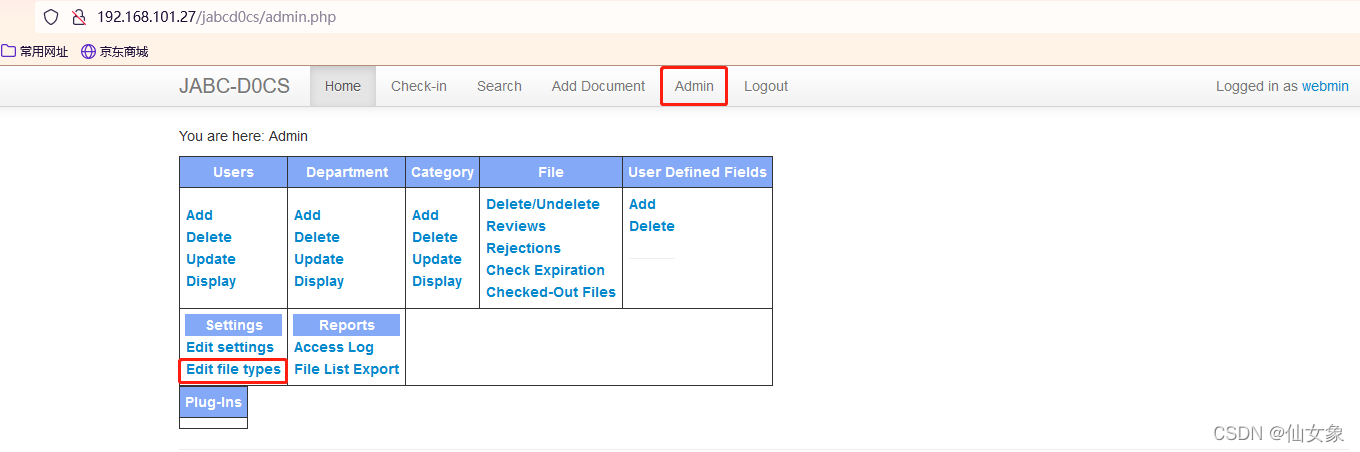Open the Search nav item

click(499, 86)
